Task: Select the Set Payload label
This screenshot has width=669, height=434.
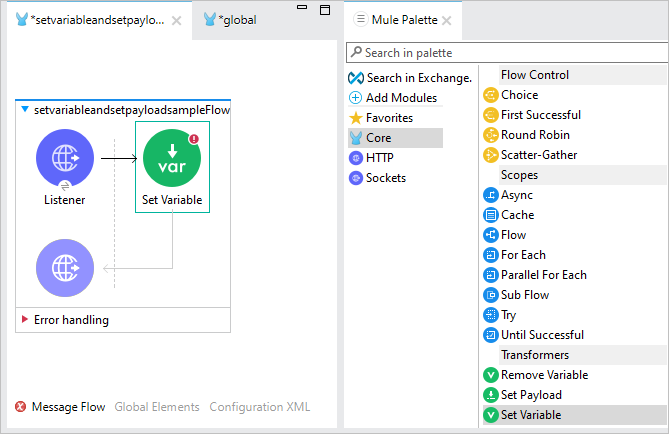Action: (x=531, y=395)
